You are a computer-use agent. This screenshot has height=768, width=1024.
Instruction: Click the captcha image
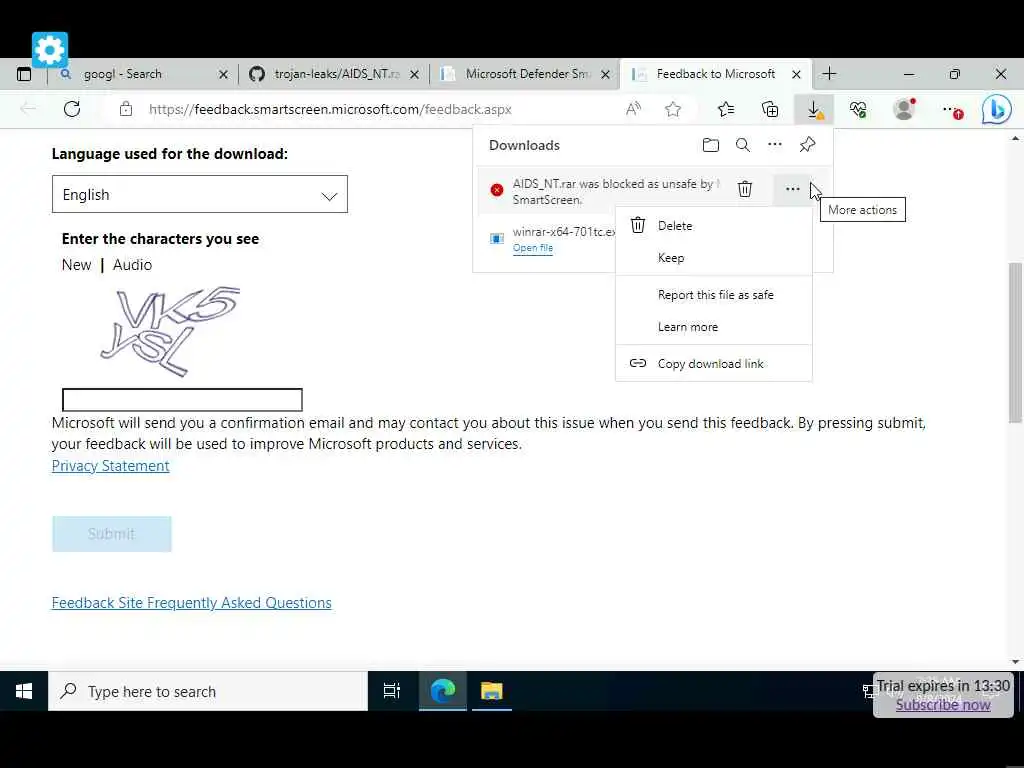[x=170, y=331]
